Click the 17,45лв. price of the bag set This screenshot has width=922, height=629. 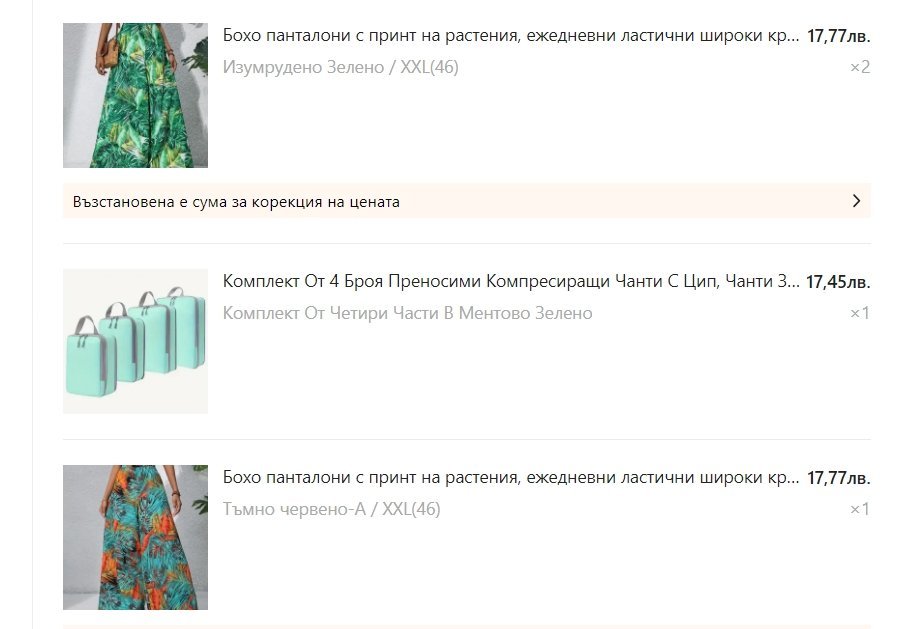click(x=838, y=282)
